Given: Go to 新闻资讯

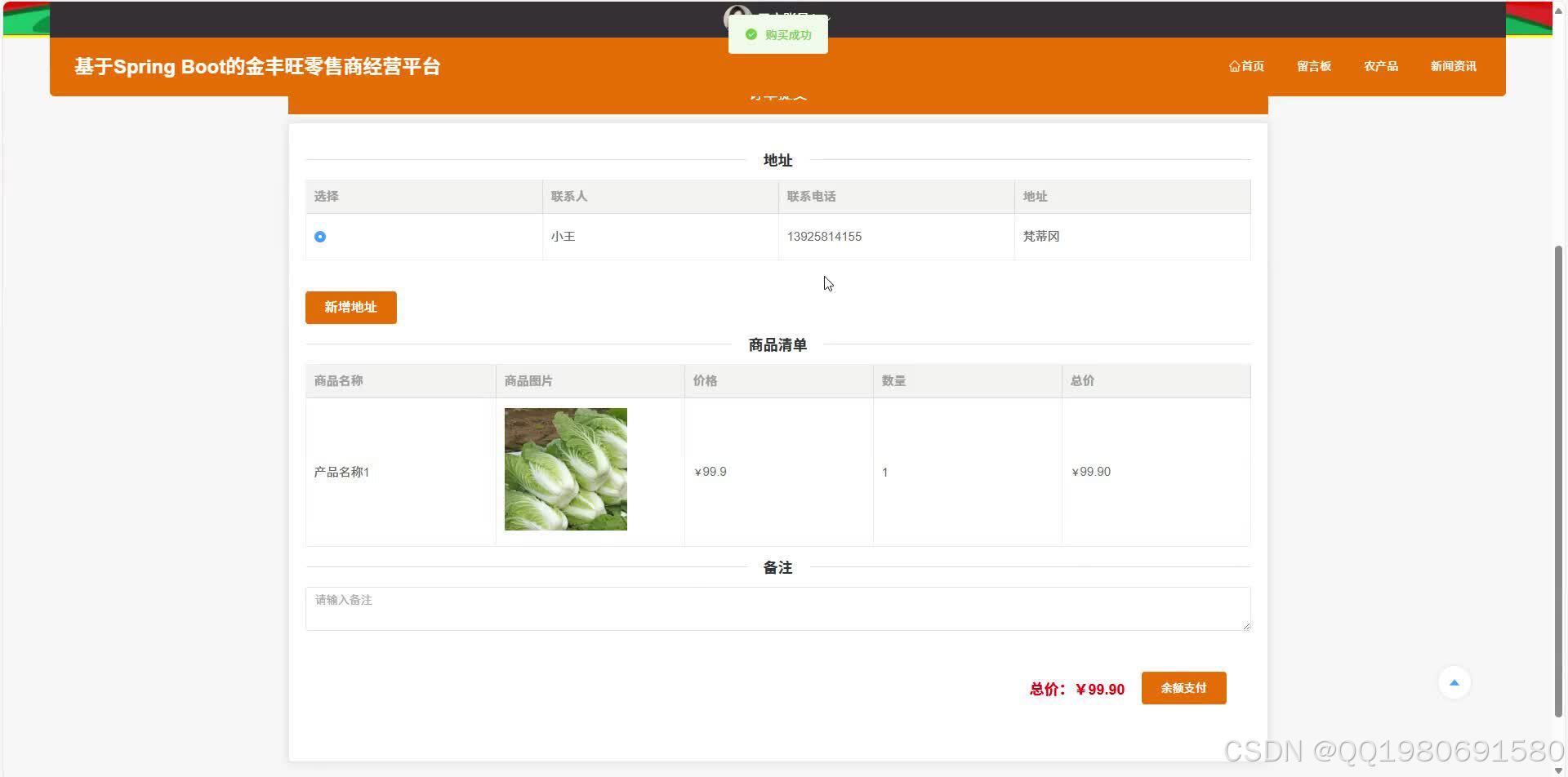Looking at the screenshot, I should [x=1454, y=66].
